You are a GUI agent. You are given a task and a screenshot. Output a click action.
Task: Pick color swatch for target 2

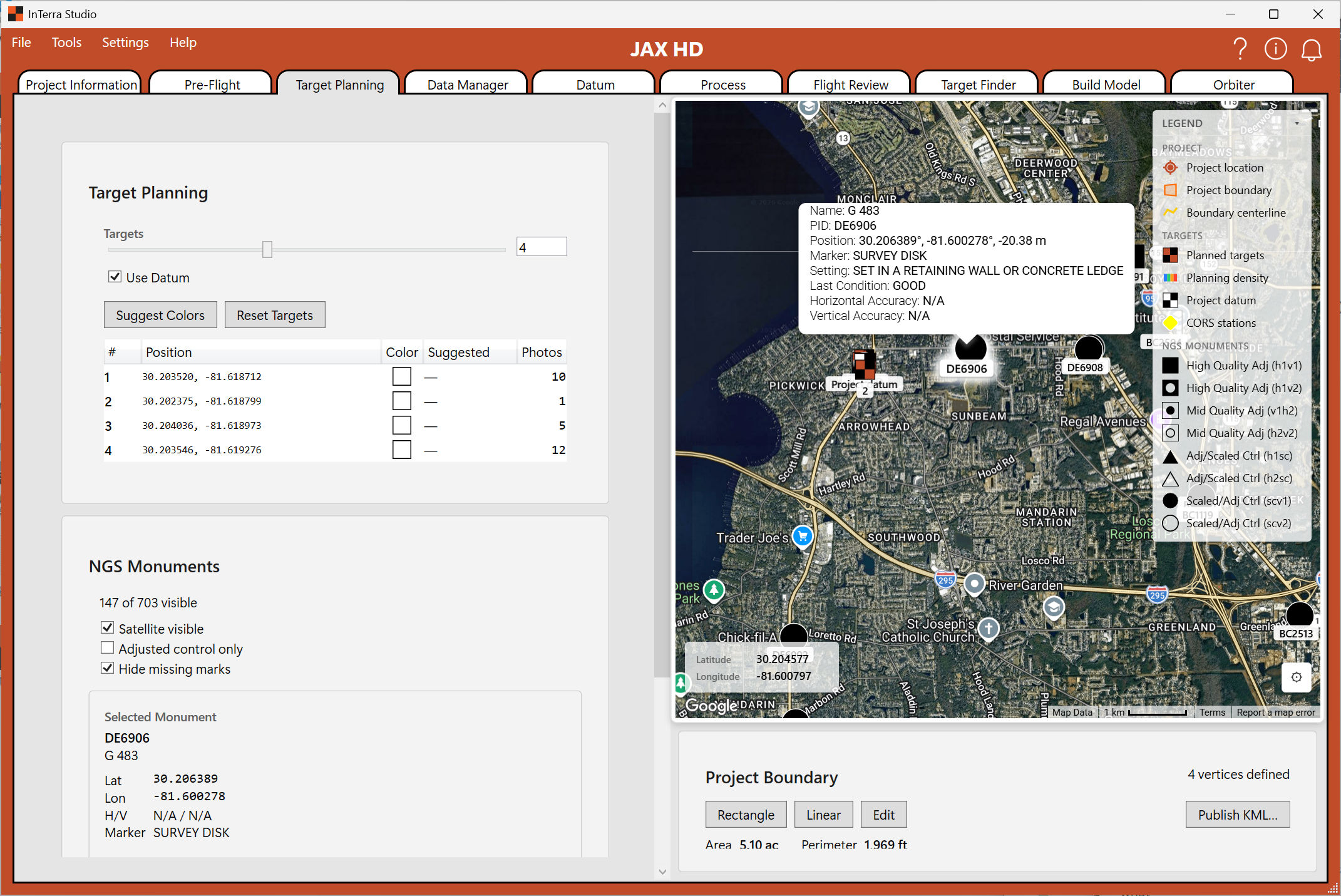tap(402, 401)
